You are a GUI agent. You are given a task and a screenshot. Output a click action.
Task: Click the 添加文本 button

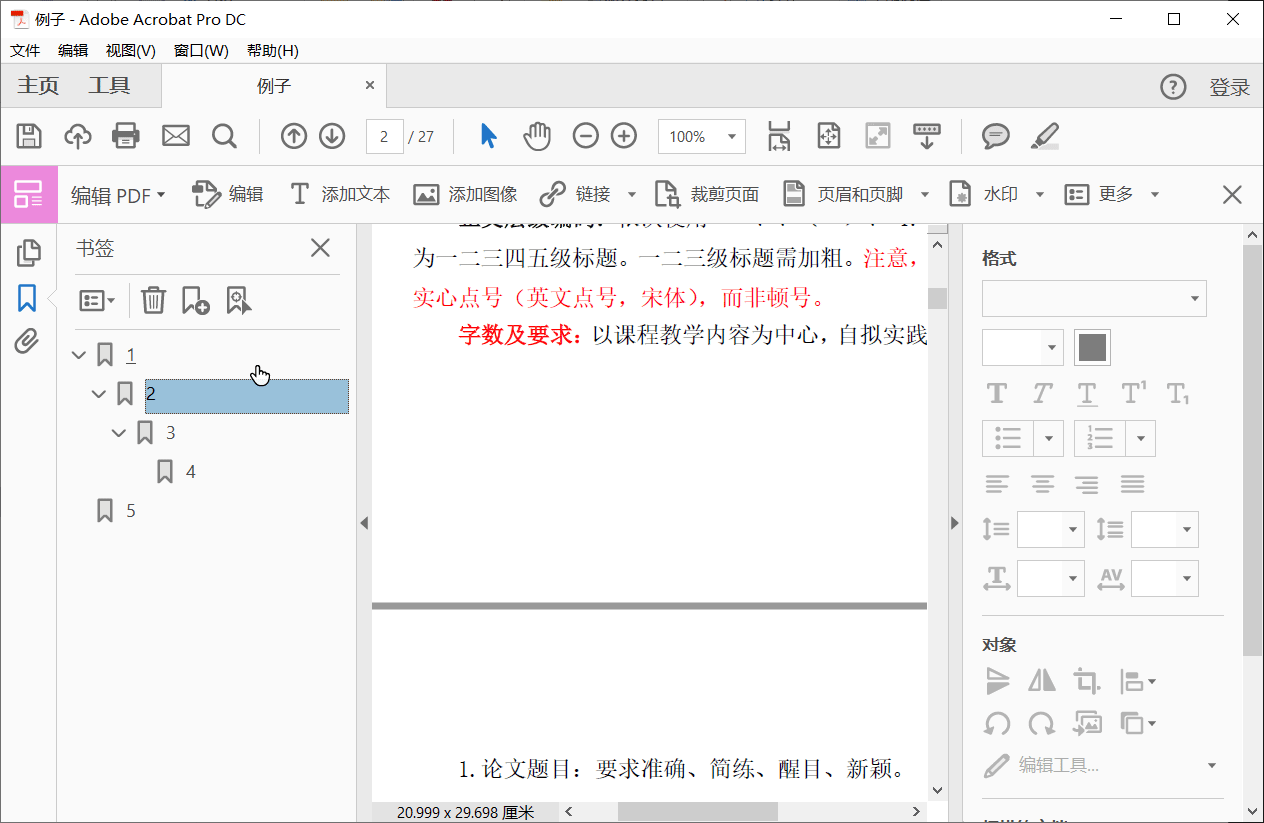tap(340, 195)
